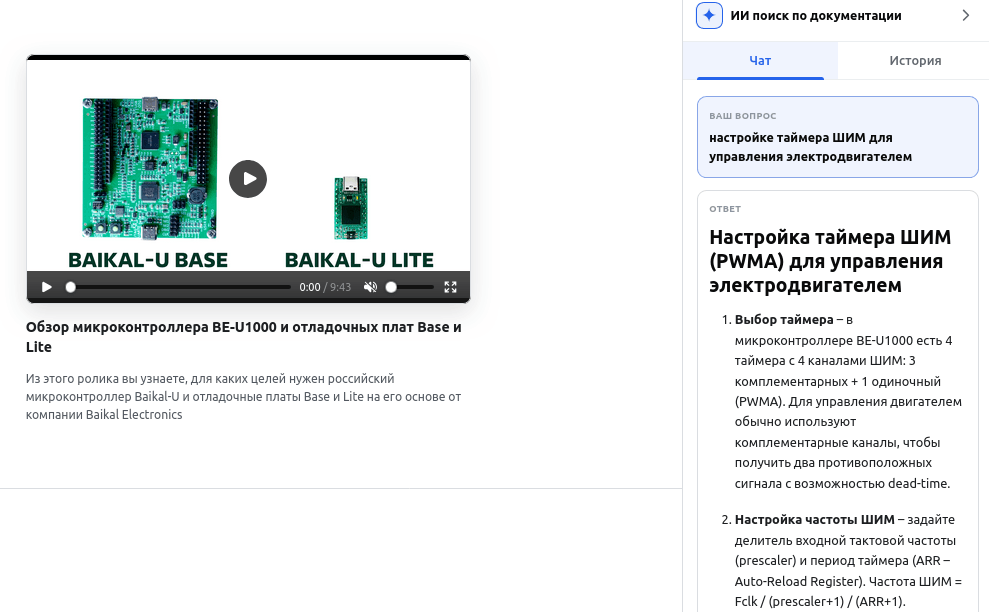Collapse the AI search panel with chevron

point(966,15)
